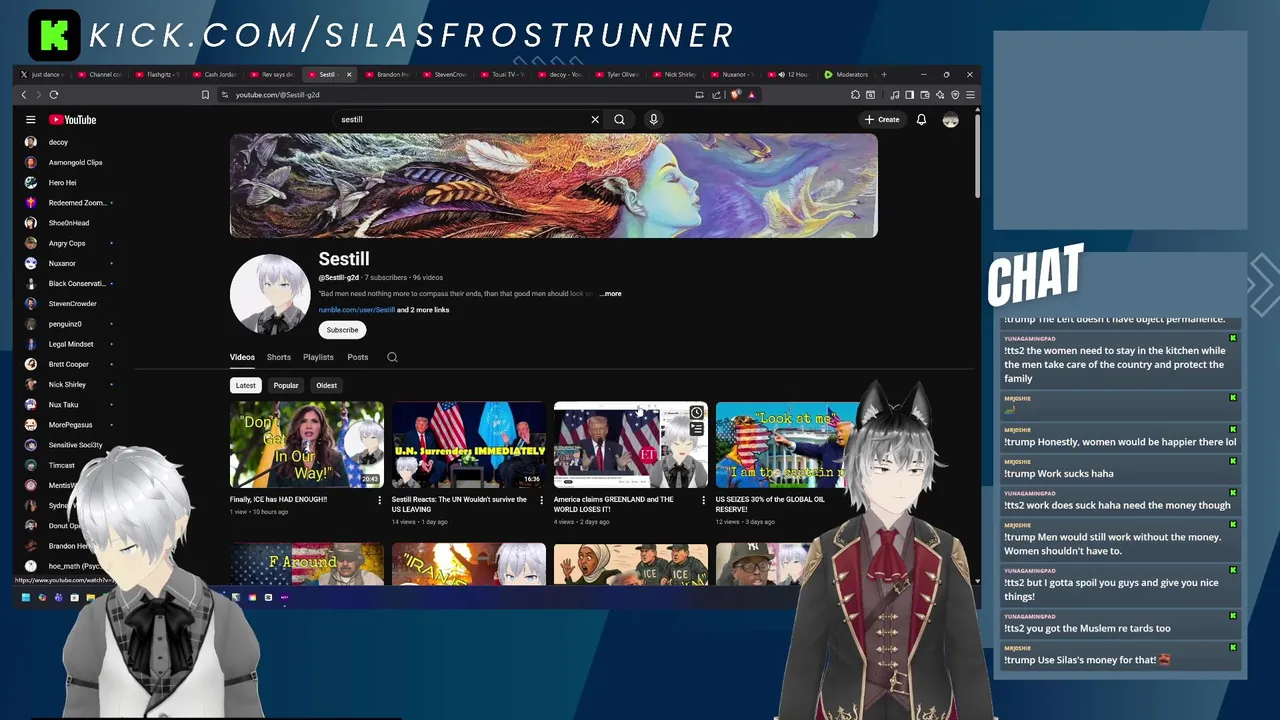Screen dimensions: 1280x720
Task: Reload the page with the browser refresh icon
Action: click(54, 95)
